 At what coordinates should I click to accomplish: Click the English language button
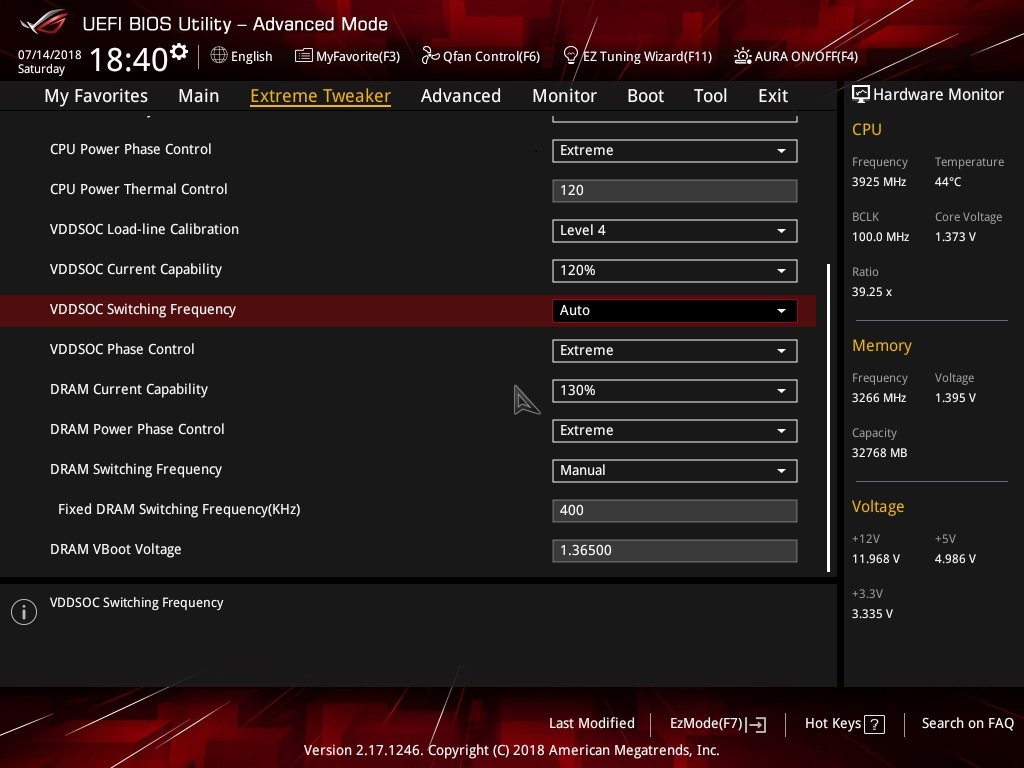click(x=242, y=56)
